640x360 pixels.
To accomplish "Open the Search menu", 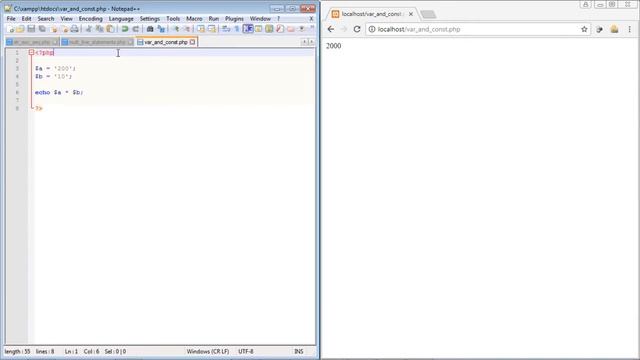I will coord(46,19).
